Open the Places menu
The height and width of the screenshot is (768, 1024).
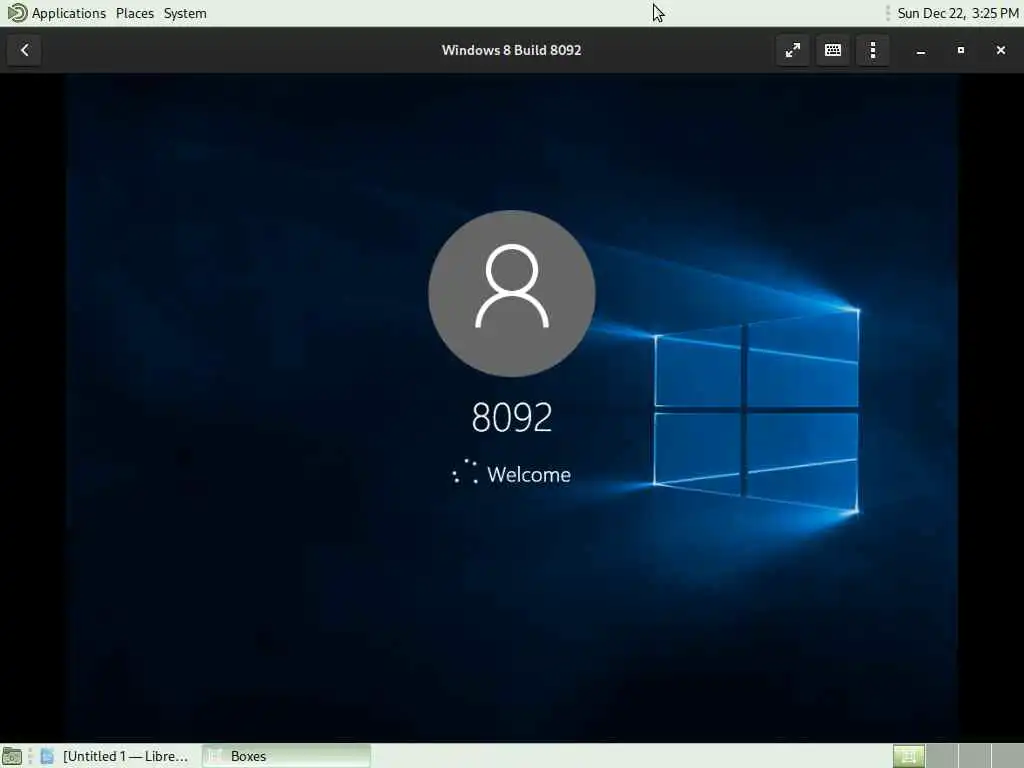(135, 13)
